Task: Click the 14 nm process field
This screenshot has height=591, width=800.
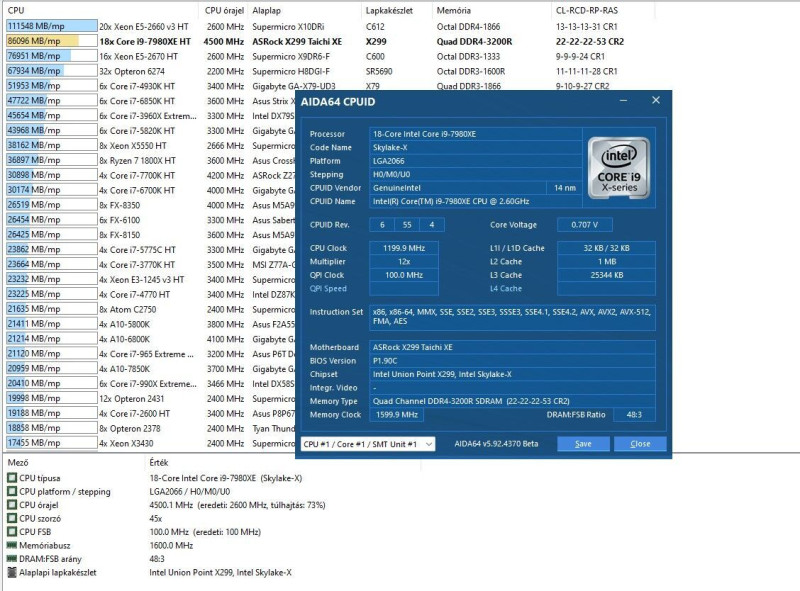Action: tap(565, 188)
